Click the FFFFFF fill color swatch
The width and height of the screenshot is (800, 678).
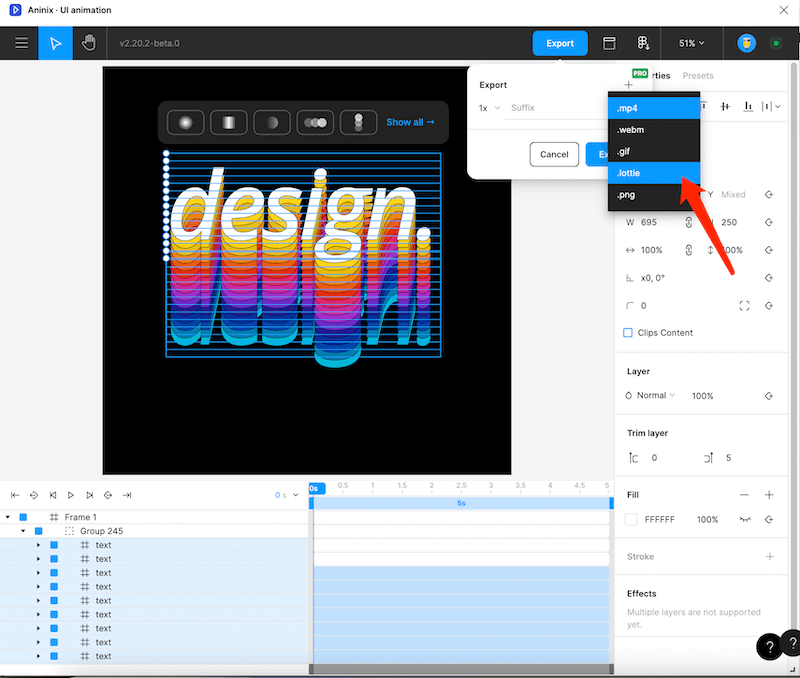631,520
